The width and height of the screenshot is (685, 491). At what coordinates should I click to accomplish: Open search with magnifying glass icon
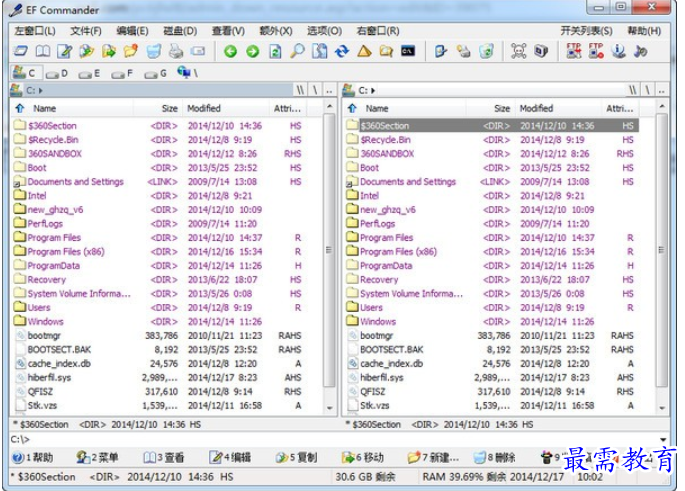click(297, 52)
